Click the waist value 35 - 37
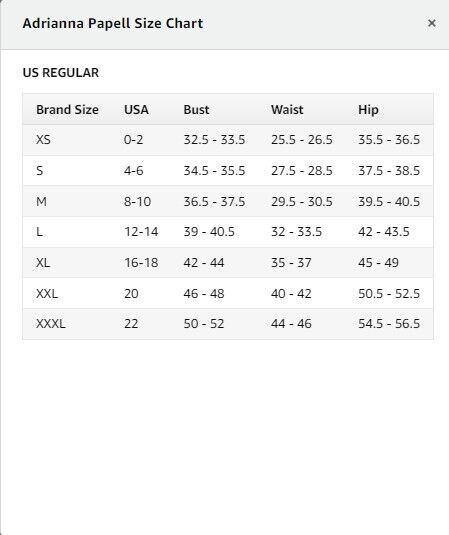Image resolution: width=449 pixels, height=535 pixels. coord(291,263)
